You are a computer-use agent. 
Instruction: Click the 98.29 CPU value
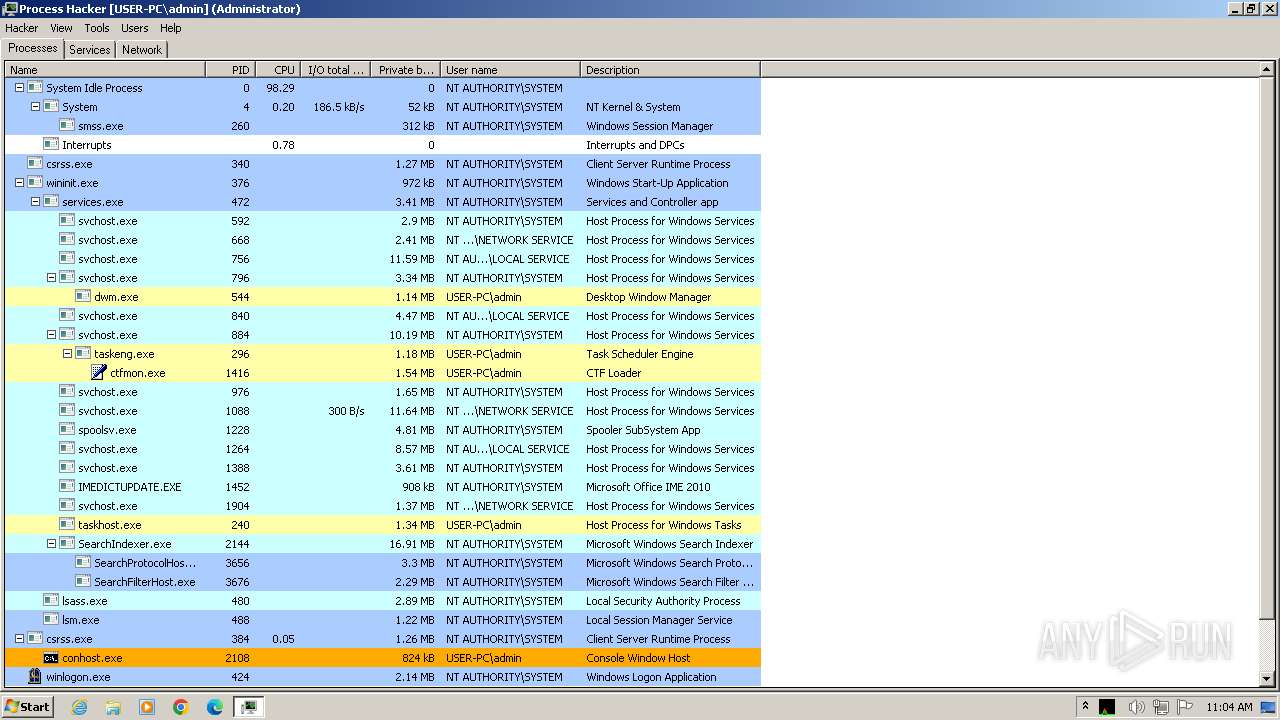[280, 88]
